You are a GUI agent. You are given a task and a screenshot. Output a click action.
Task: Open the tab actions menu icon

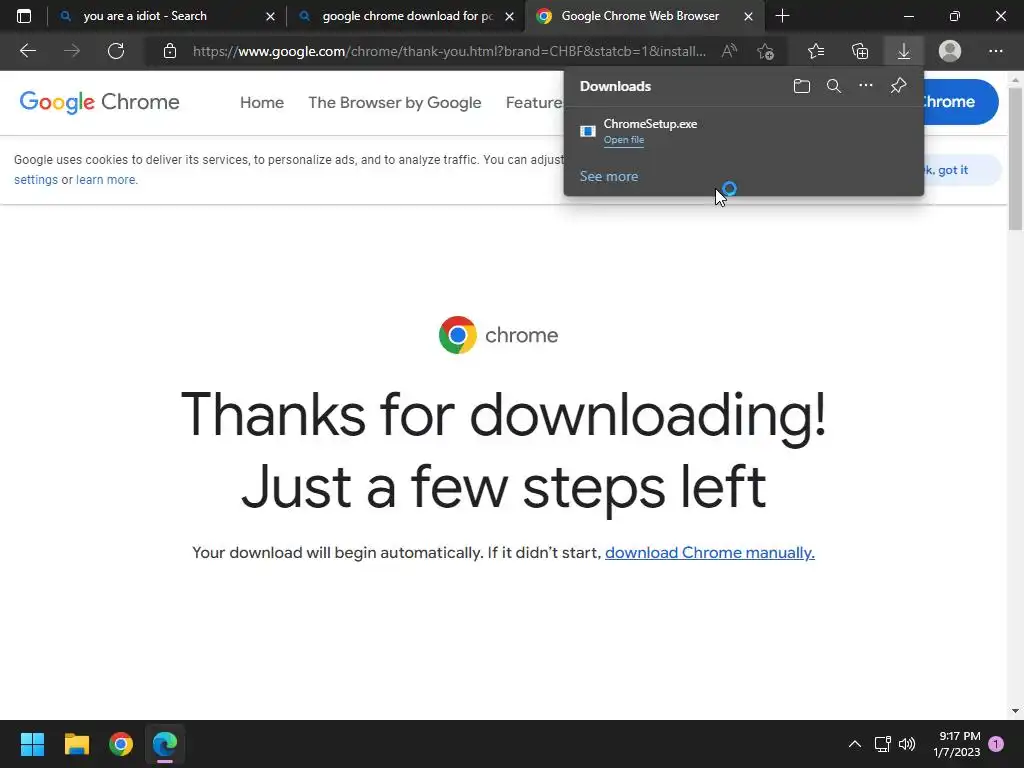24,16
